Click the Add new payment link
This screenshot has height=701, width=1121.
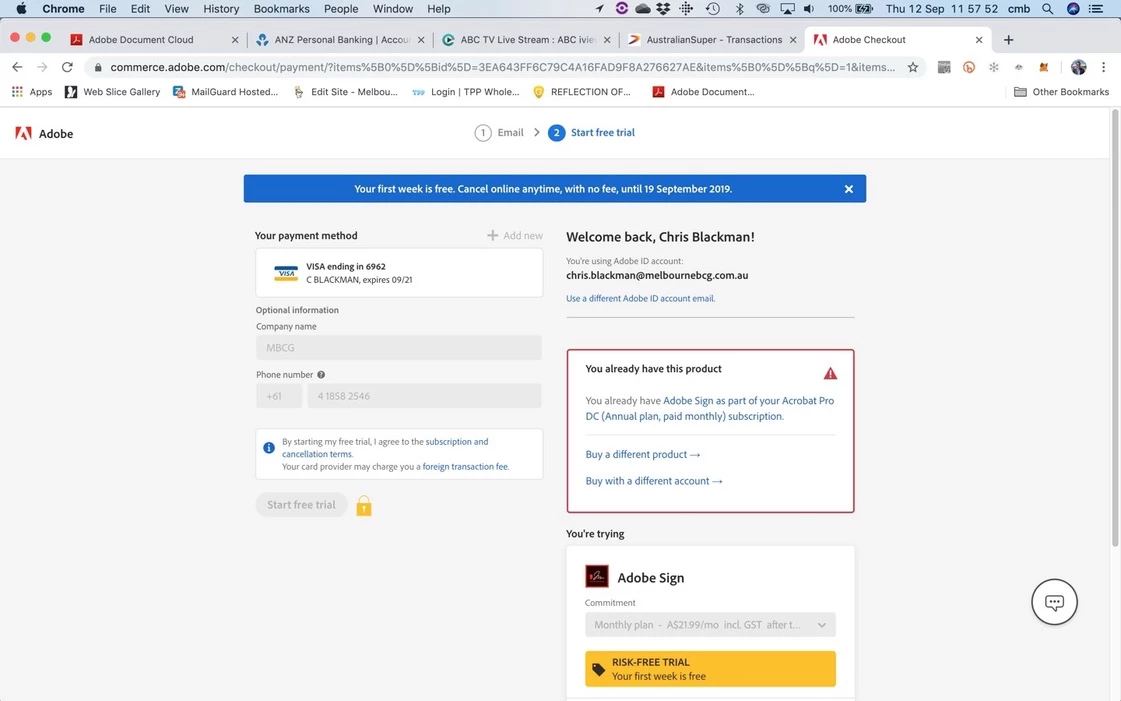pos(515,235)
